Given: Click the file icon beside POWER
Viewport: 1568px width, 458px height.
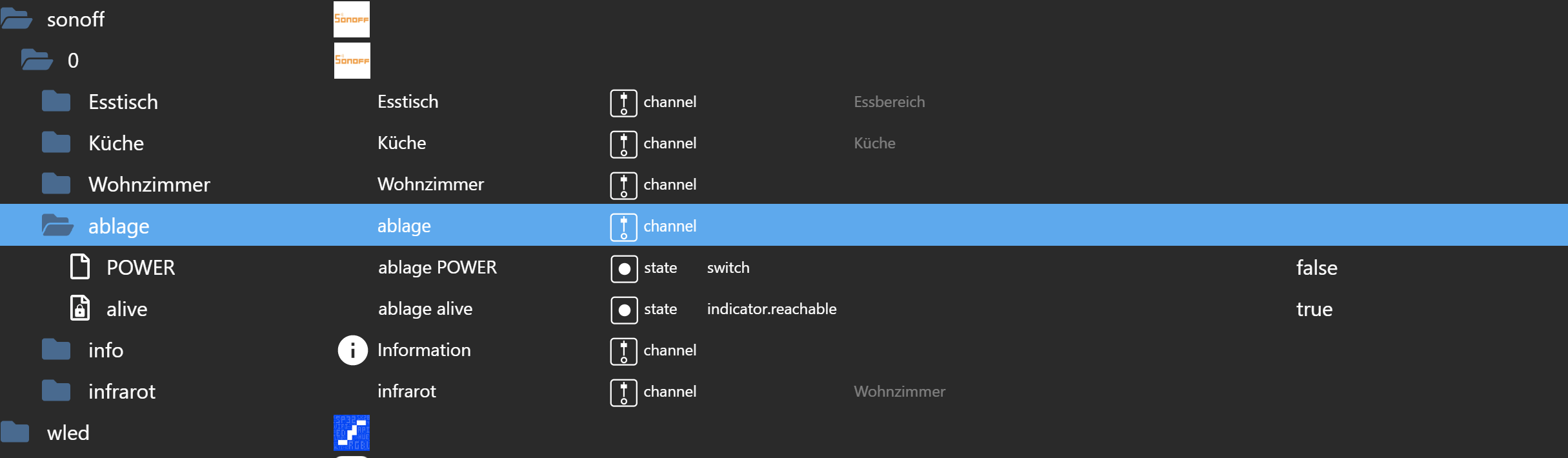Looking at the screenshot, I should [x=80, y=267].
